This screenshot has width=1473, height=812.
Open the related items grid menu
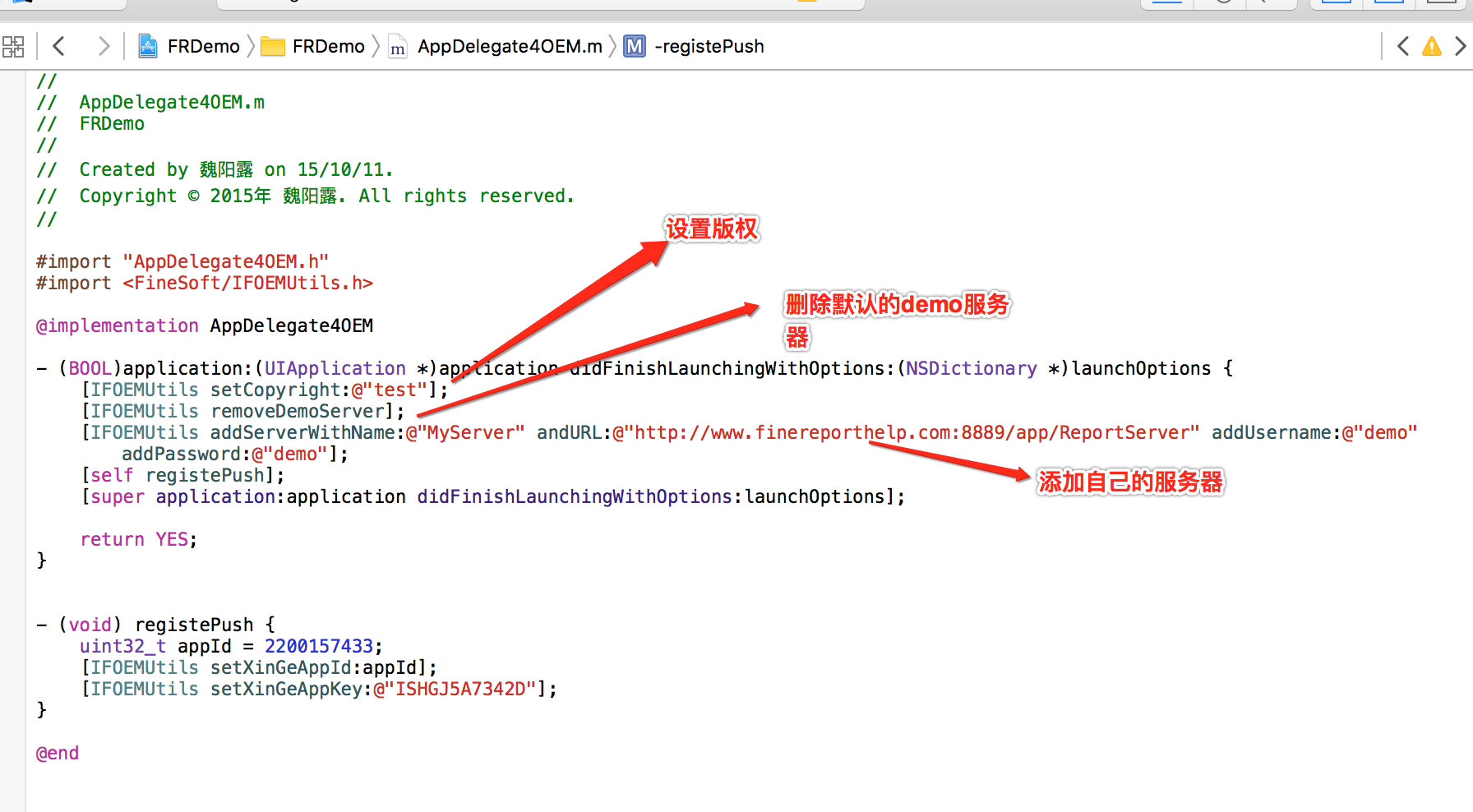(x=13, y=46)
